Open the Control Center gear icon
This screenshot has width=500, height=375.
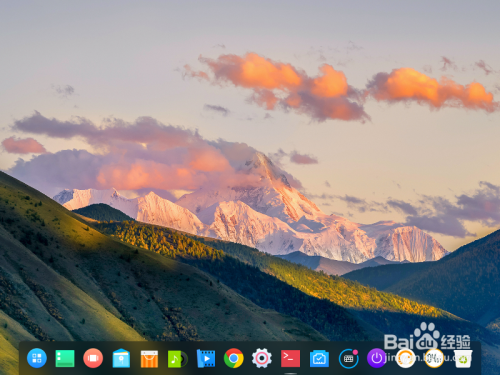(x=262, y=358)
